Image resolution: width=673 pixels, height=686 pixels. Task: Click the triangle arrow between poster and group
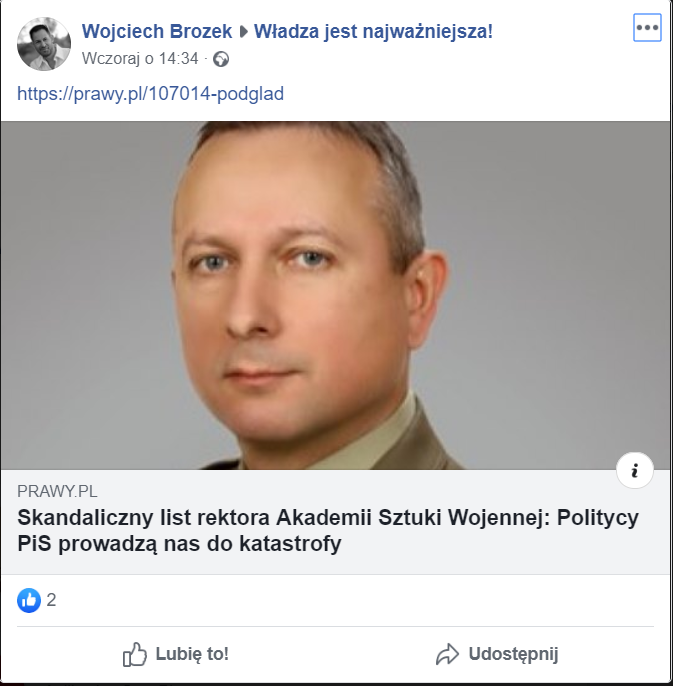point(243,32)
